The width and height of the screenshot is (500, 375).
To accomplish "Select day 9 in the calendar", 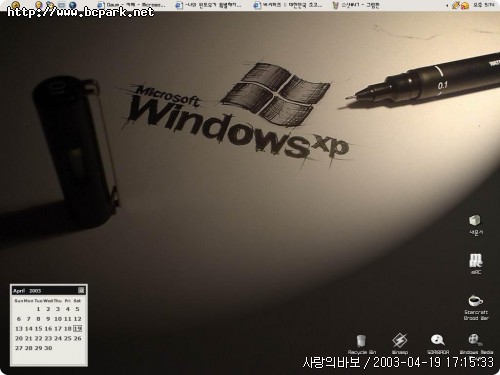I will point(48,319).
